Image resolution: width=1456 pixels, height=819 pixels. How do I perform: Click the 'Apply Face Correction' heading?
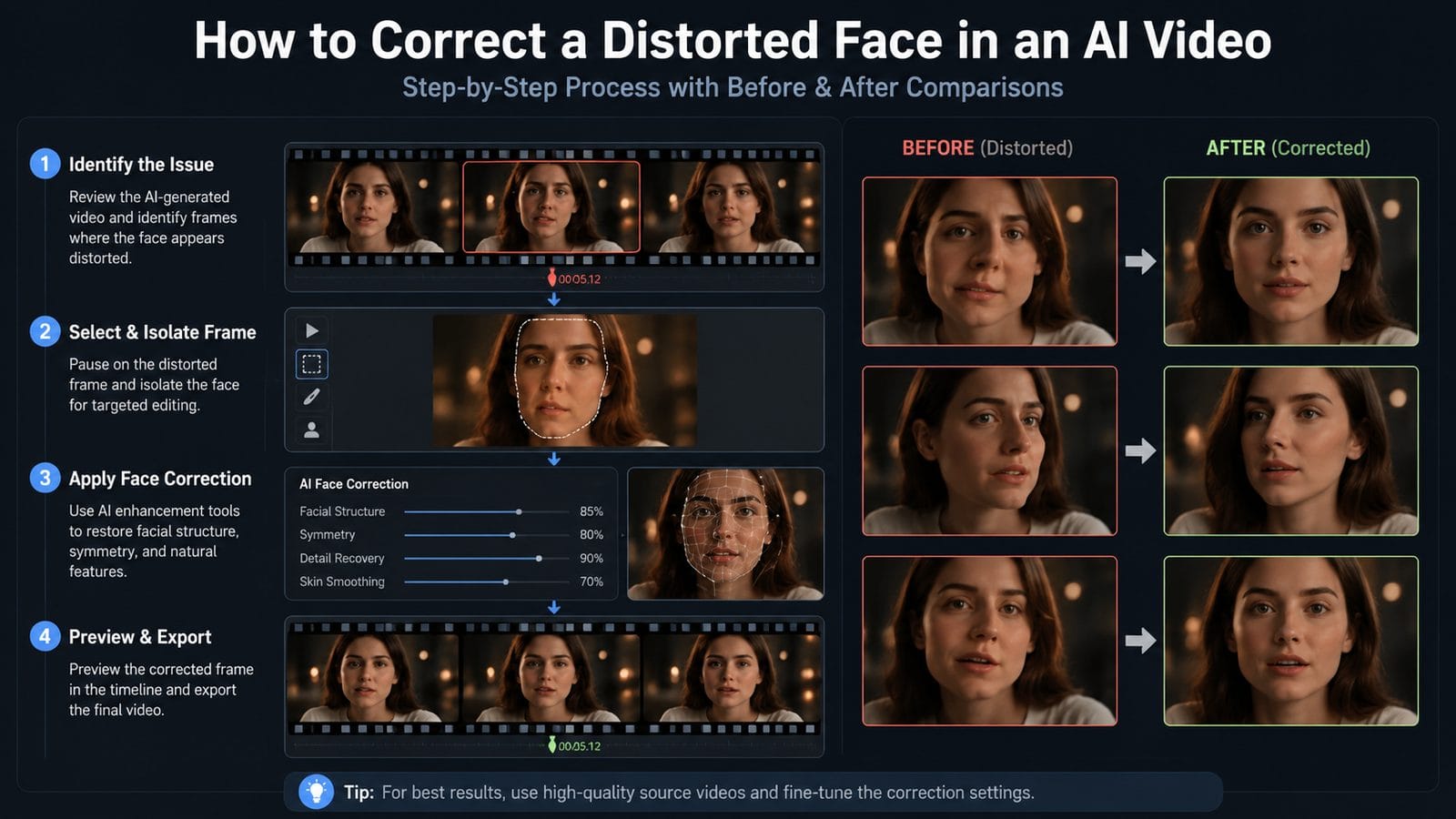160,479
